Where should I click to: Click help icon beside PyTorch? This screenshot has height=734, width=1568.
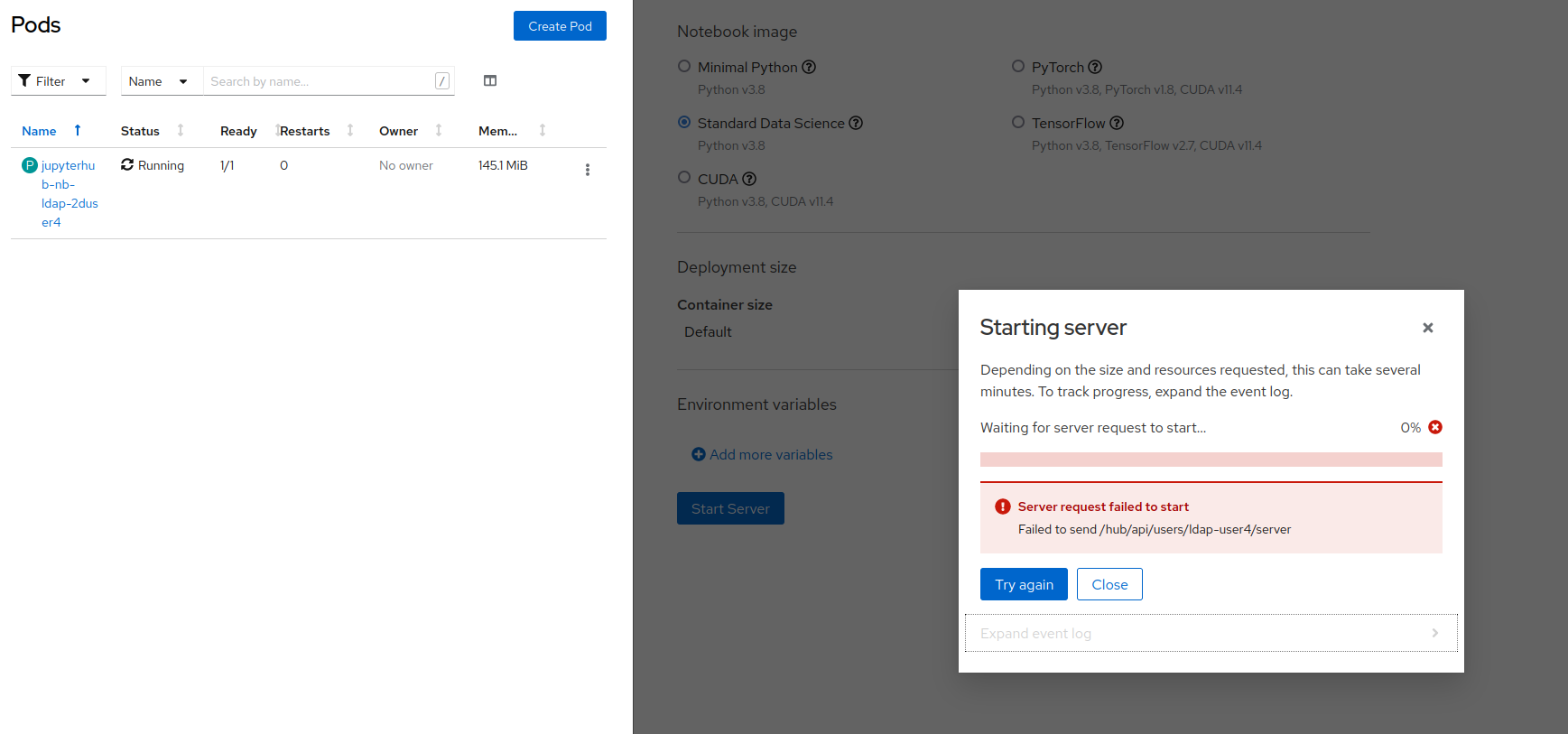pos(1095,67)
